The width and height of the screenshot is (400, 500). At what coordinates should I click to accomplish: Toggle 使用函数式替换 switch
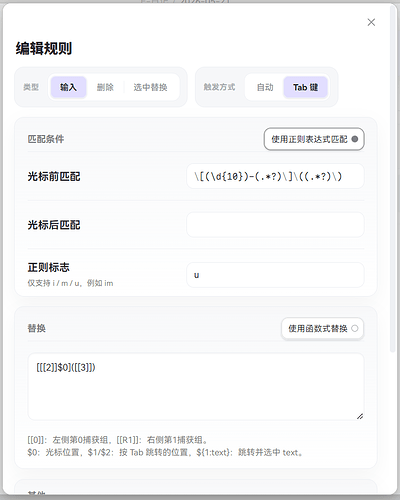click(x=322, y=329)
